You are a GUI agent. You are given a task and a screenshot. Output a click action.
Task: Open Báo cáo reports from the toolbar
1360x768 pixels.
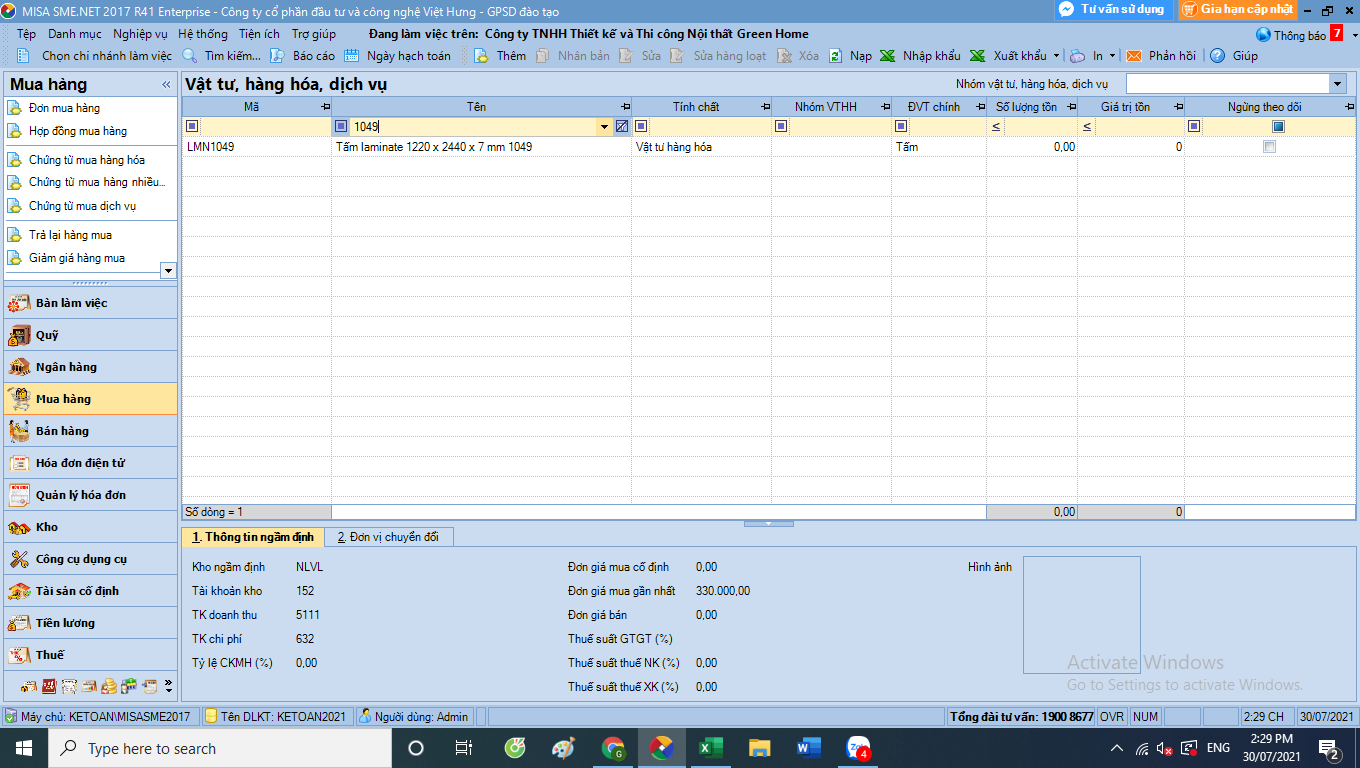click(x=303, y=56)
